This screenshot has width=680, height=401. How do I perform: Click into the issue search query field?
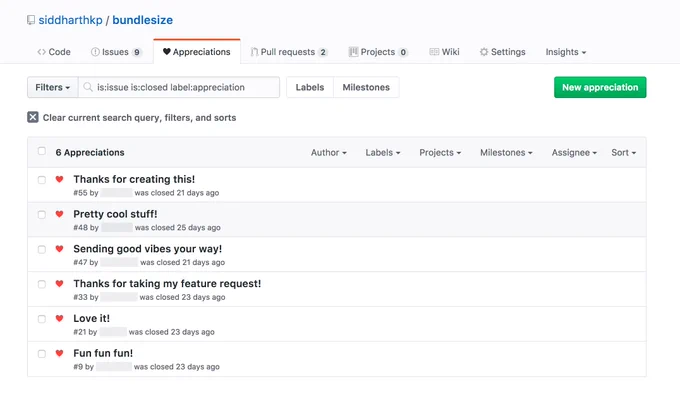coord(179,87)
